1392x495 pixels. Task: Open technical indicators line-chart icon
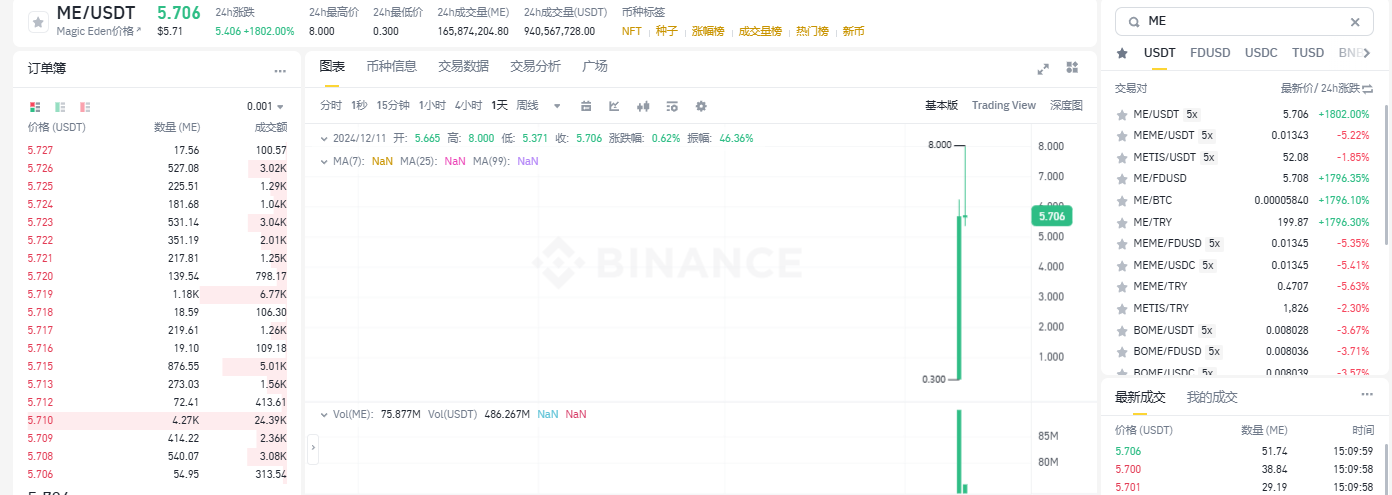(614, 106)
